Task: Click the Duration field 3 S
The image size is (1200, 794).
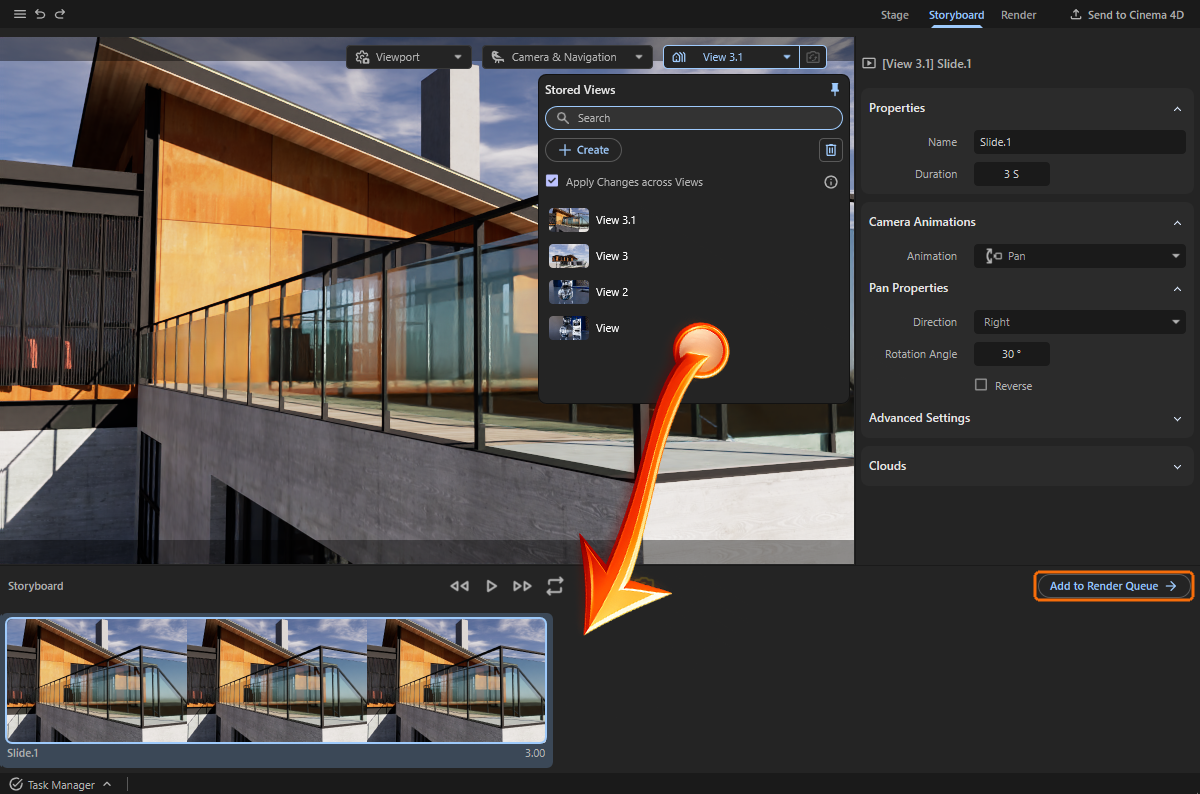Action: (1011, 174)
